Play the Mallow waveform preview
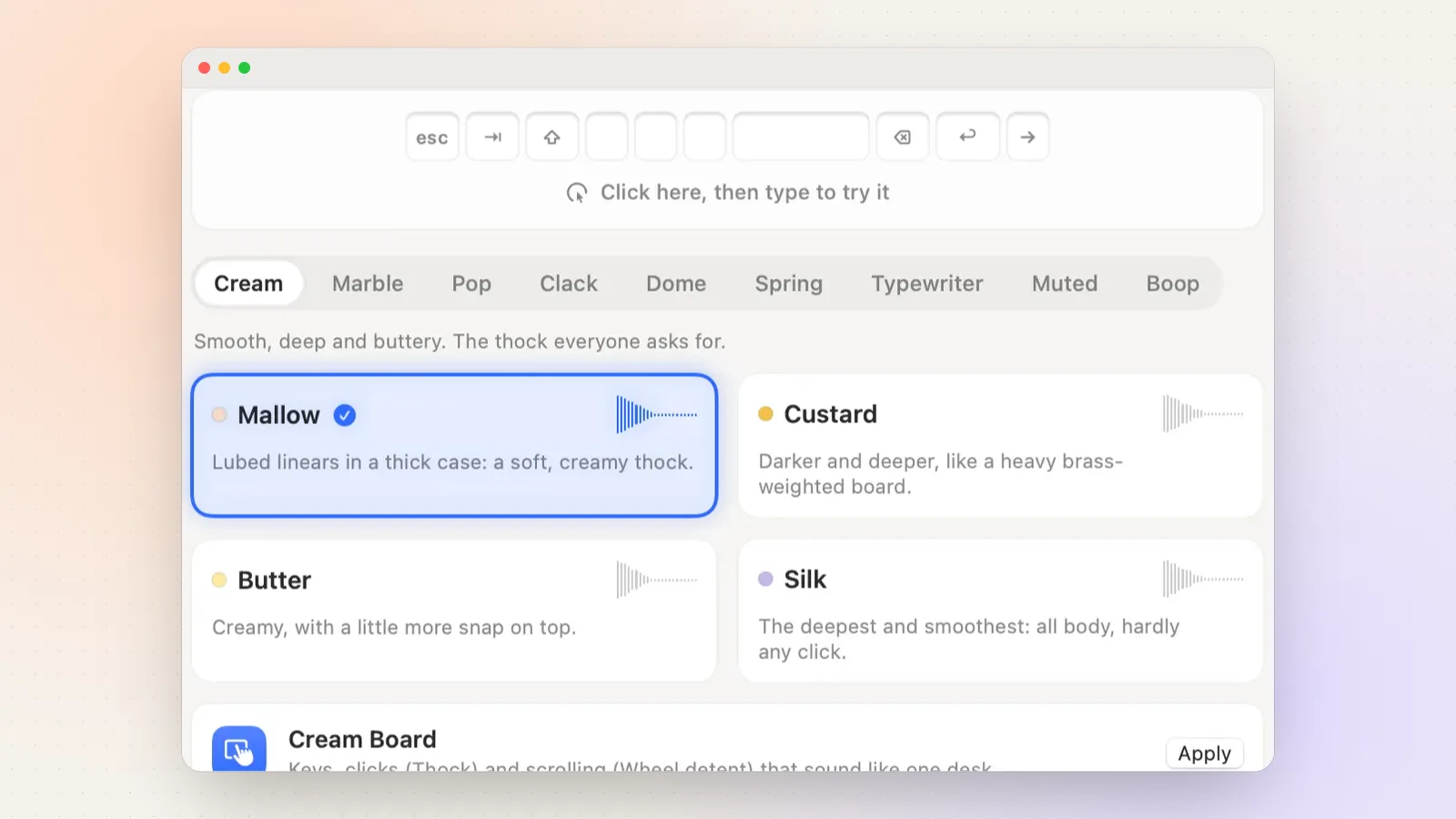The width and height of the screenshot is (1456, 819). tap(657, 415)
